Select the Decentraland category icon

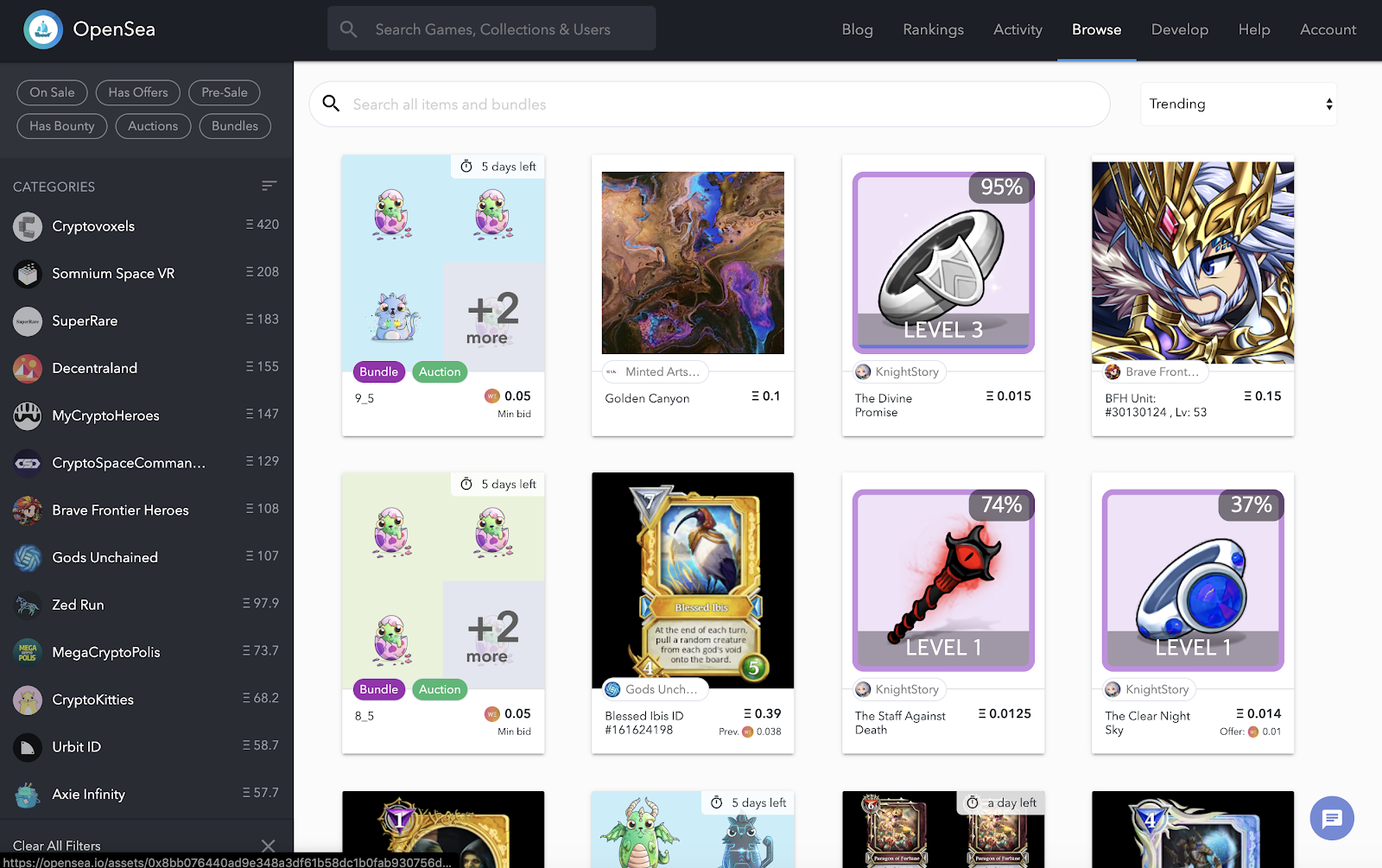pyautogui.click(x=28, y=368)
